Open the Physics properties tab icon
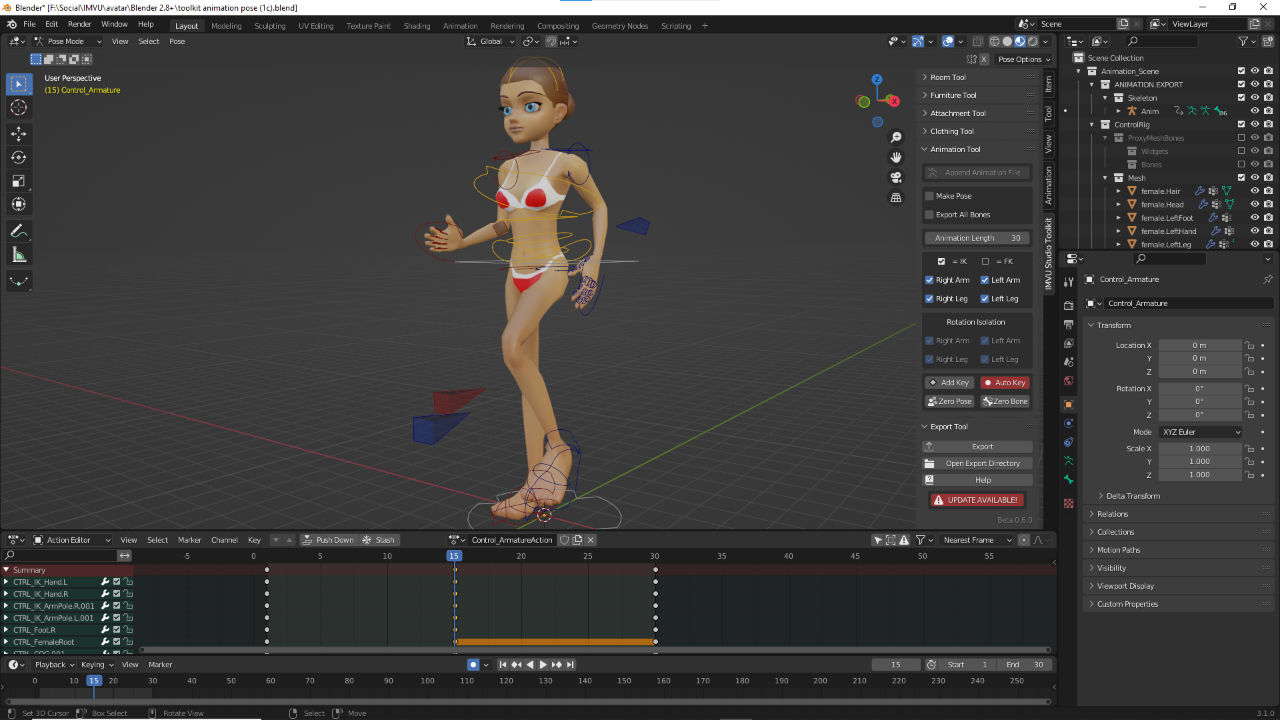Viewport: 1280px width, 720px height. pos(1068,423)
